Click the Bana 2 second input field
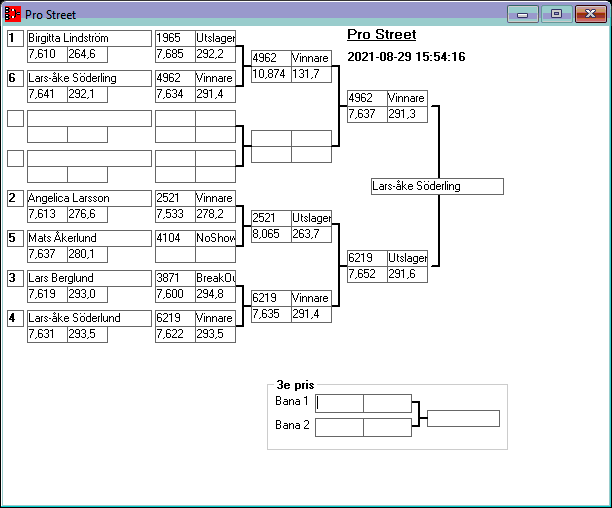 387,428
